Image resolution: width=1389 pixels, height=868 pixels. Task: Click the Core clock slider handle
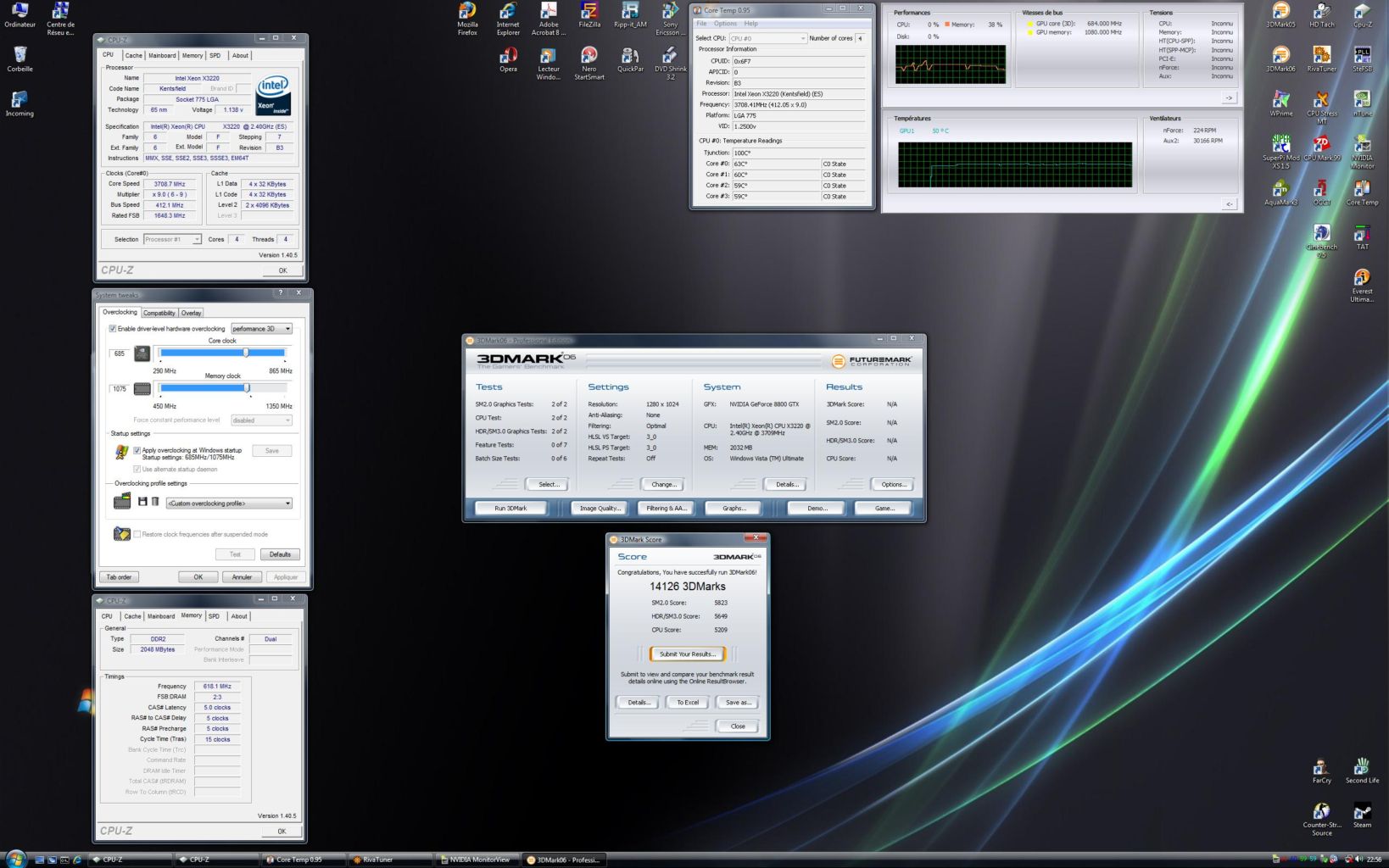click(246, 353)
